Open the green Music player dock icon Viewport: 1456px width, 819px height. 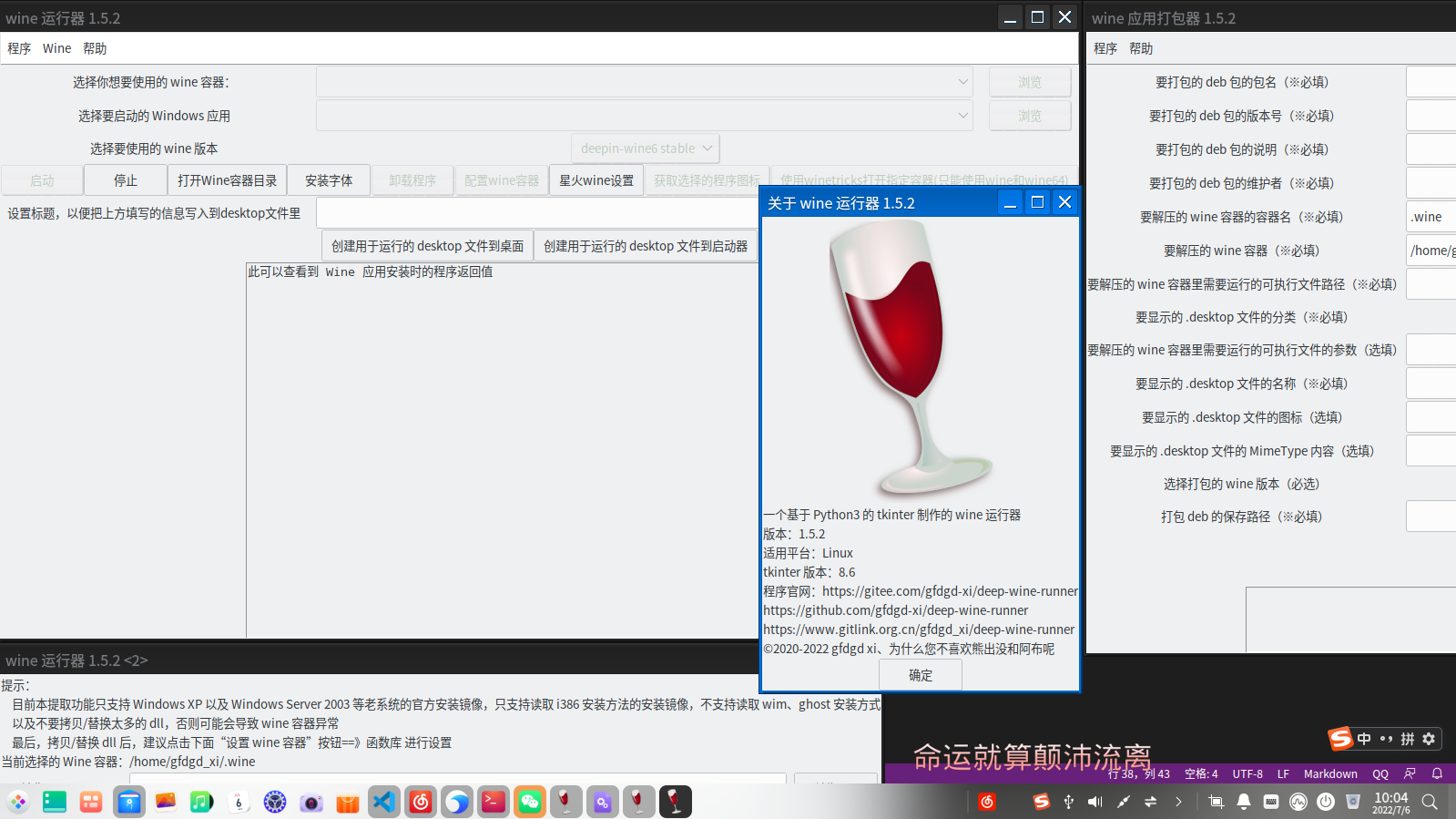[201, 802]
